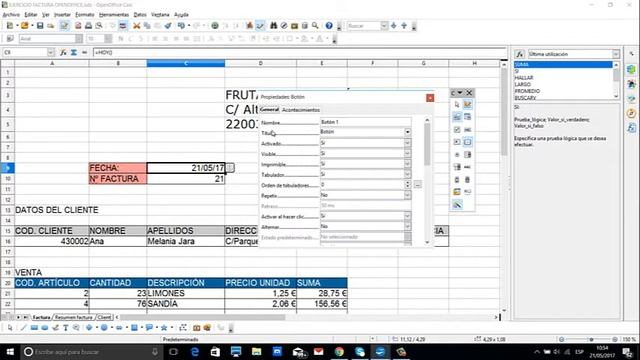This screenshot has height=360, width=640.
Task: Close the Propiedades: Botón dialog
Action: tap(430, 98)
